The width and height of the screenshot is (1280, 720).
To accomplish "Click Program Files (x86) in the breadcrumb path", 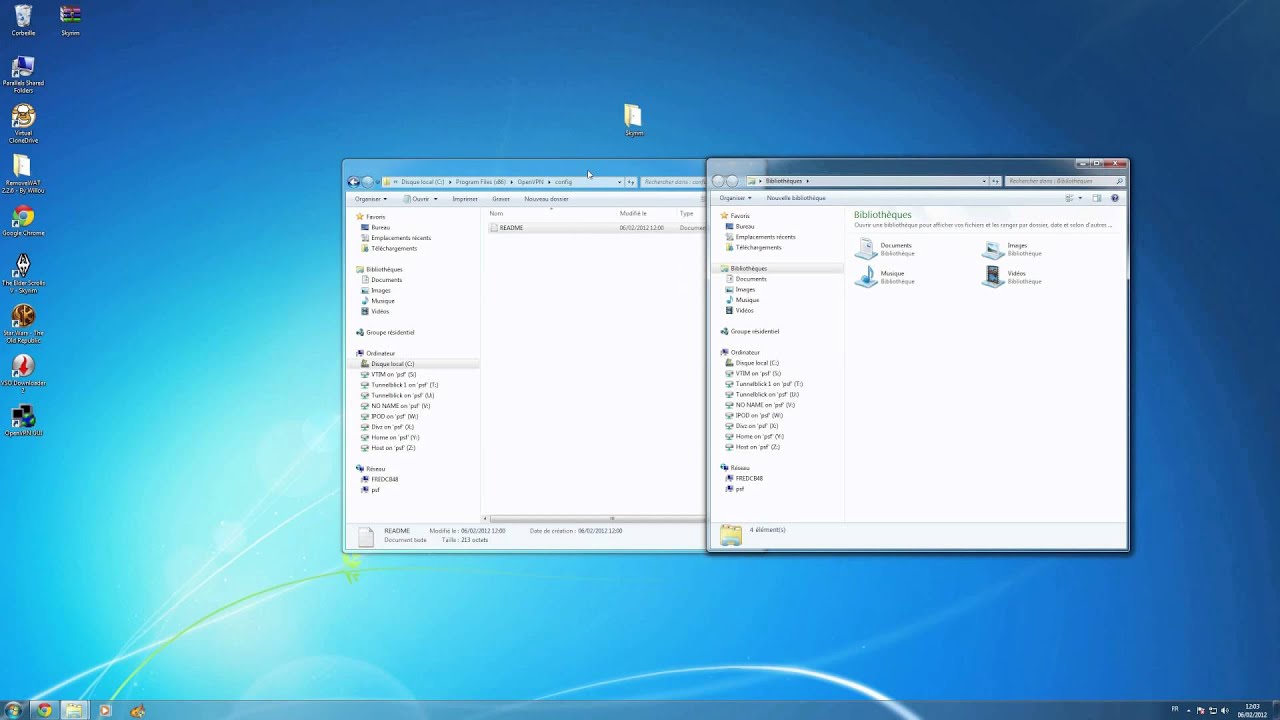I will coord(480,182).
